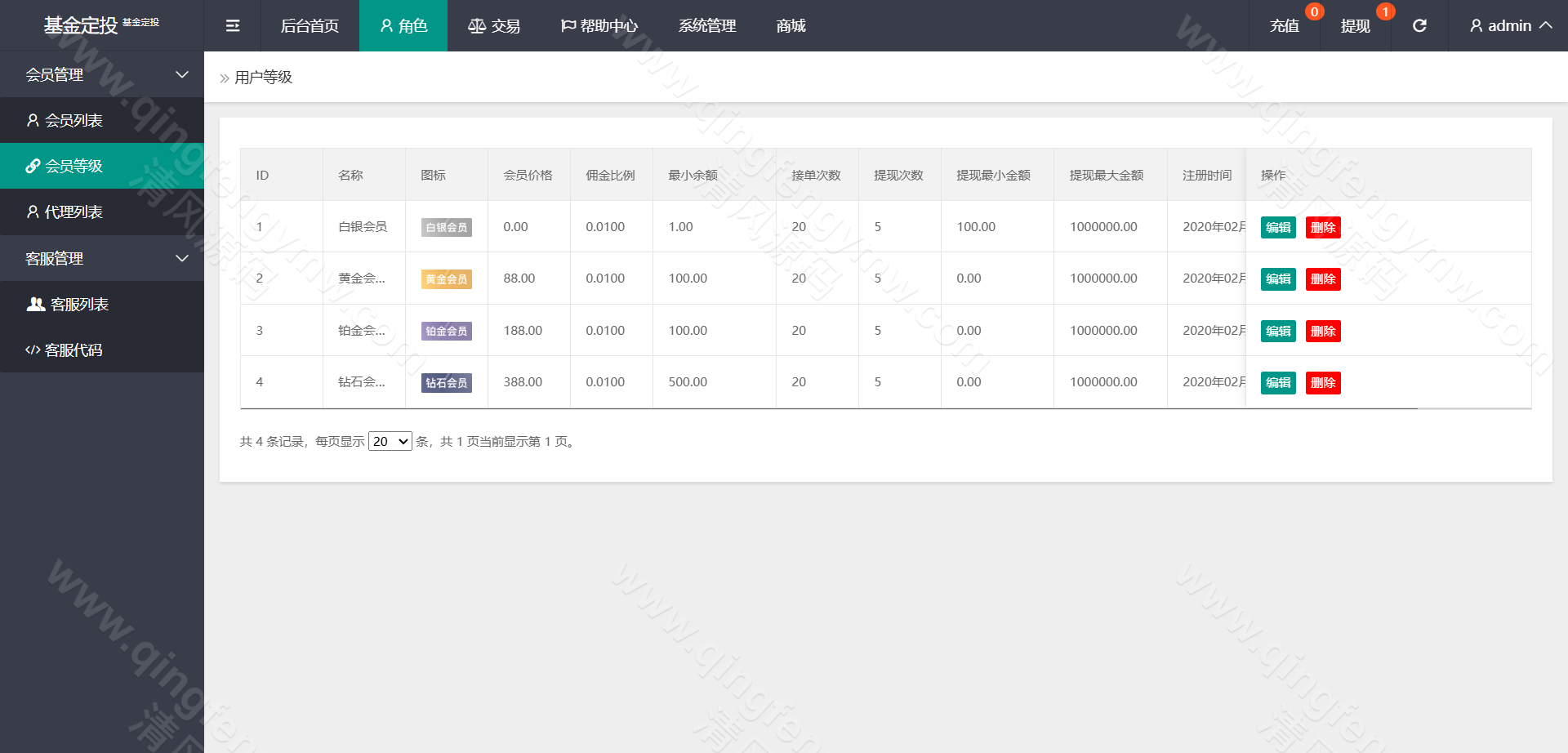Change page size using the 20 selector
This screenshot has height=753, width=1568.
(x=390, y=441)
